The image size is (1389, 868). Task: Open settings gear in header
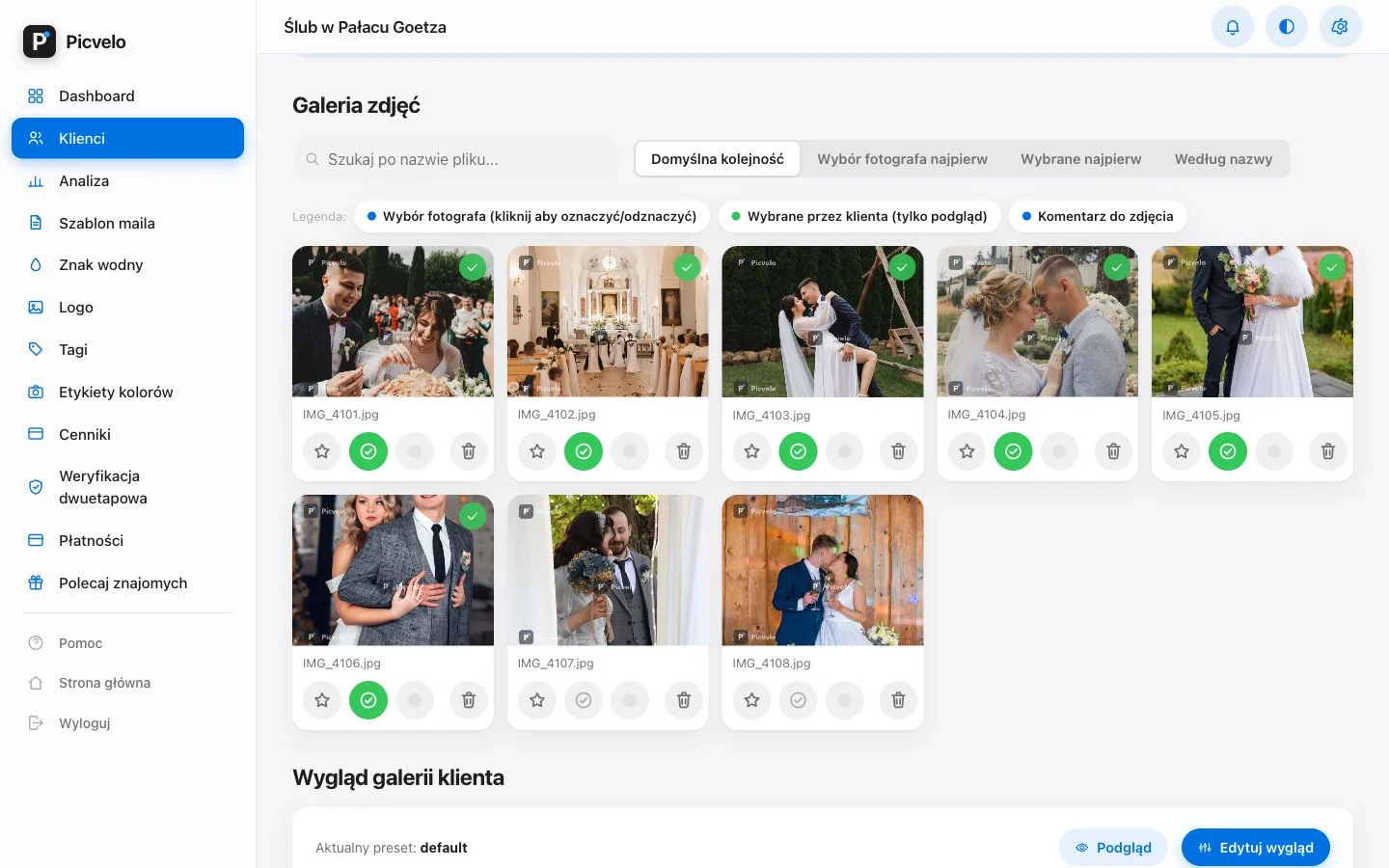(x=1340, y=27)
